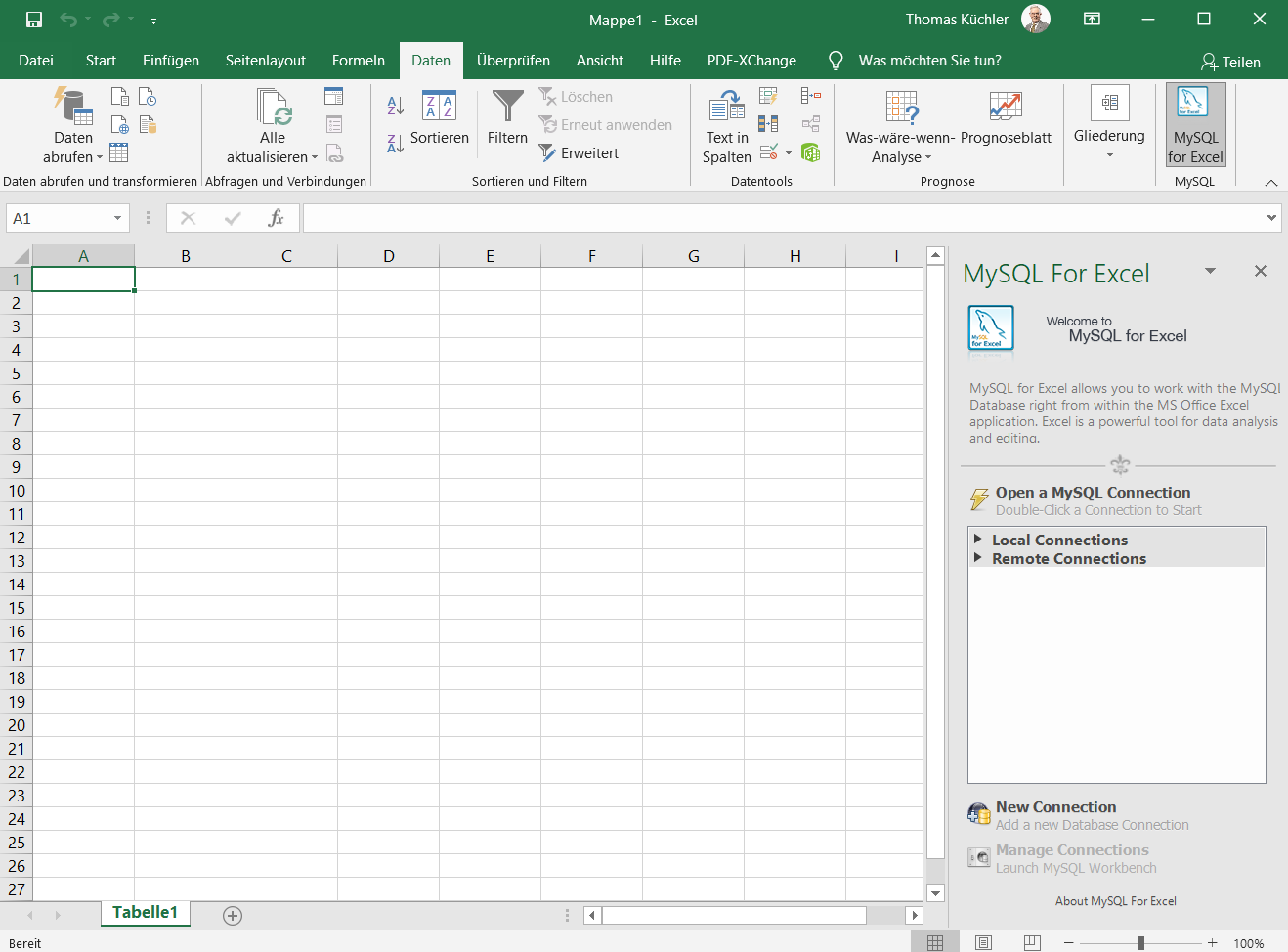
Task: Switch to Page Break Preview in status bar
Action: pyautogui.click(x=1032, y=942)
